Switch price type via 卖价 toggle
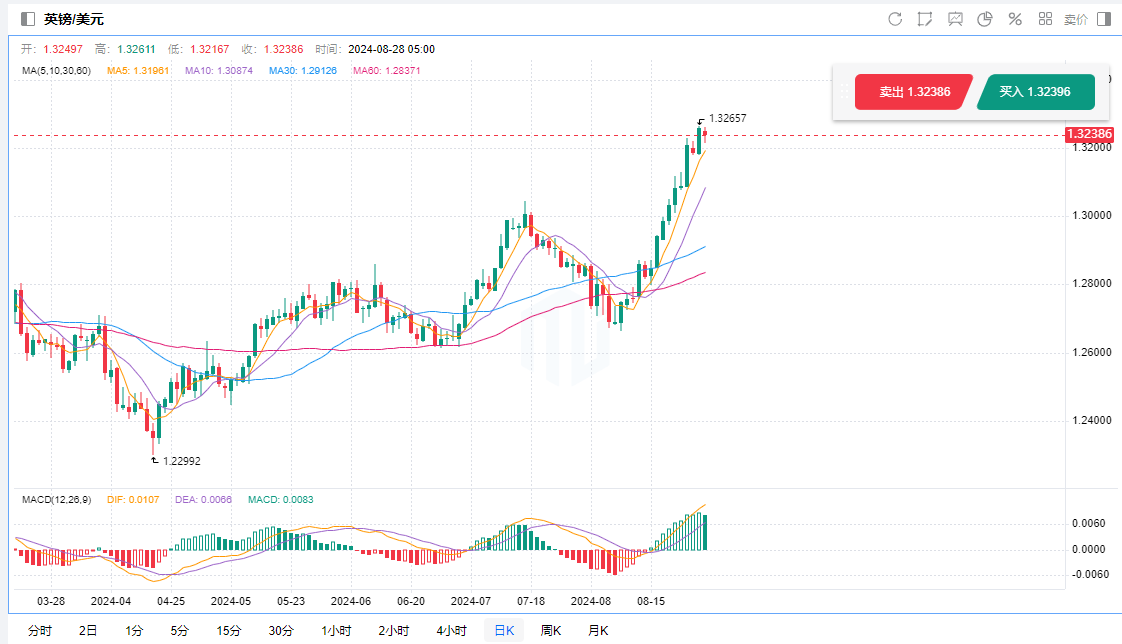Image resolution: width=1122 pixels, height=644 pixels. 1075,19
